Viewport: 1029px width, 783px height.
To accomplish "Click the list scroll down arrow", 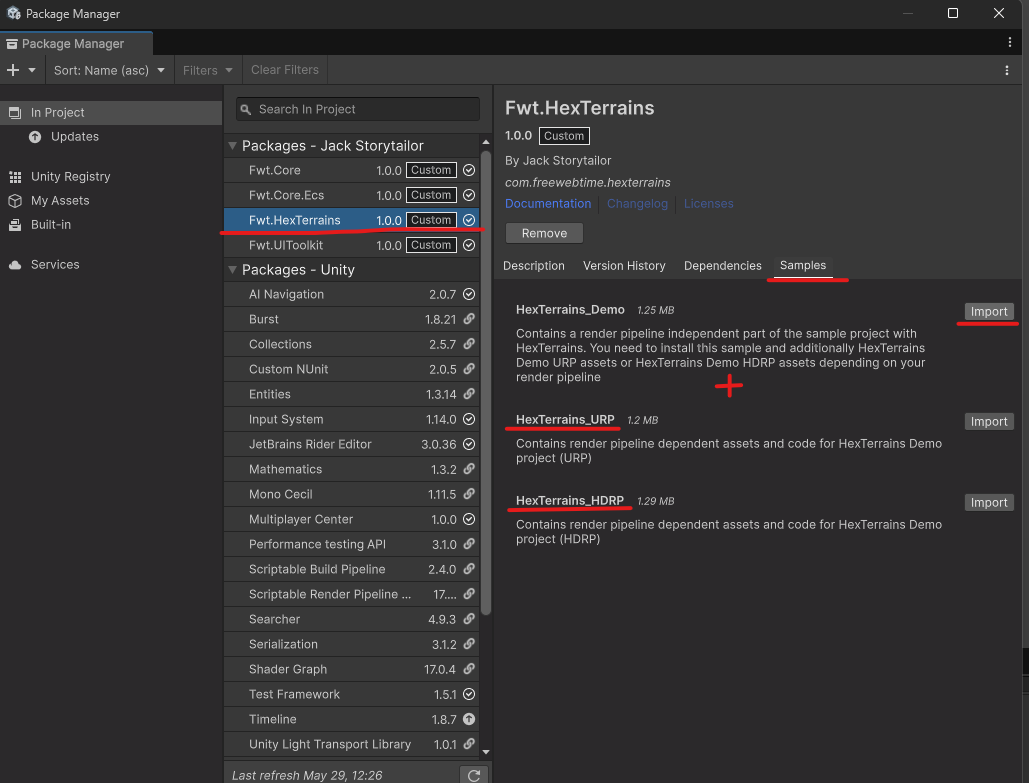I will click(x=486, y=752).
